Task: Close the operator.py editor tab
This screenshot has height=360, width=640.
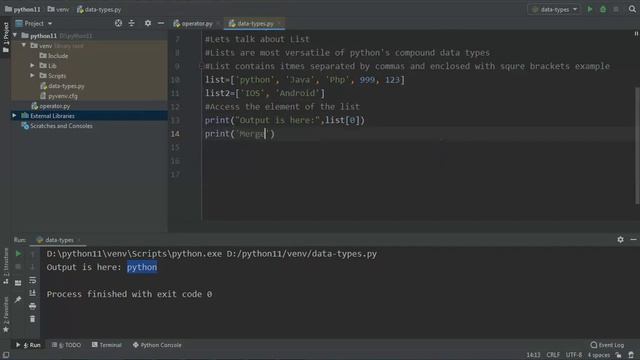Action: pos(218,24)
